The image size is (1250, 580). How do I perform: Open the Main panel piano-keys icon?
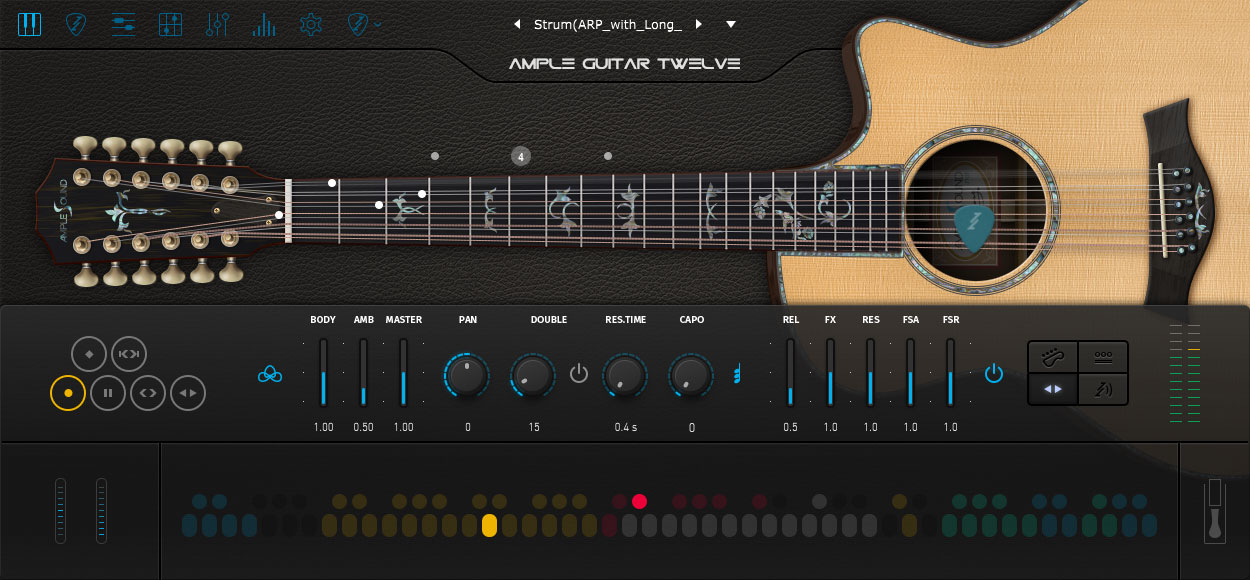click(29, 24)
